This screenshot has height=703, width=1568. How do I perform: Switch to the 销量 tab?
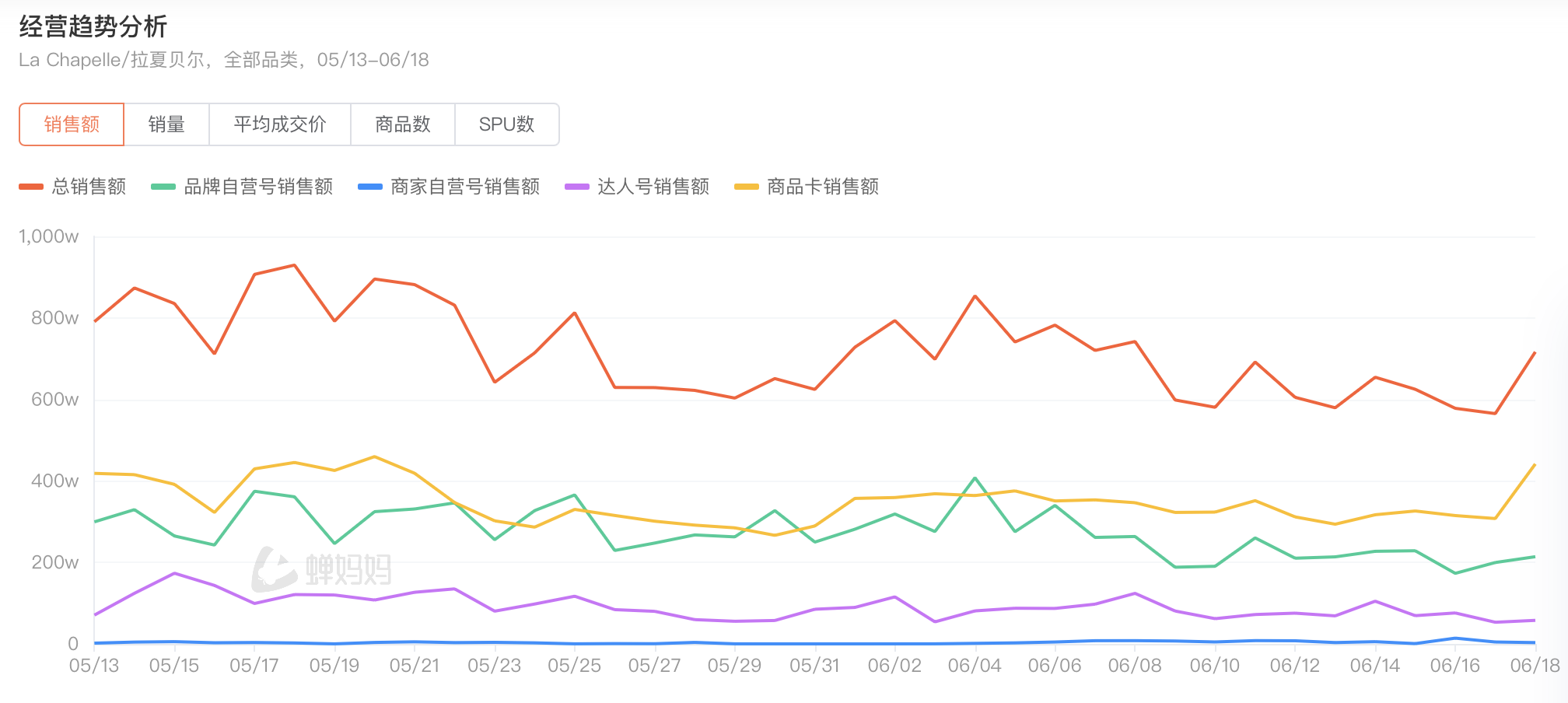tap(166, 124)
